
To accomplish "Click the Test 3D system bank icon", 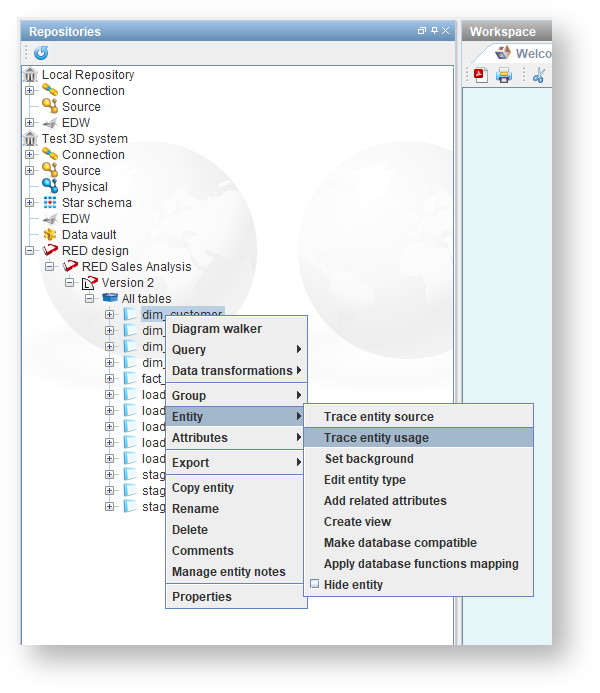I will click(30, 139).
